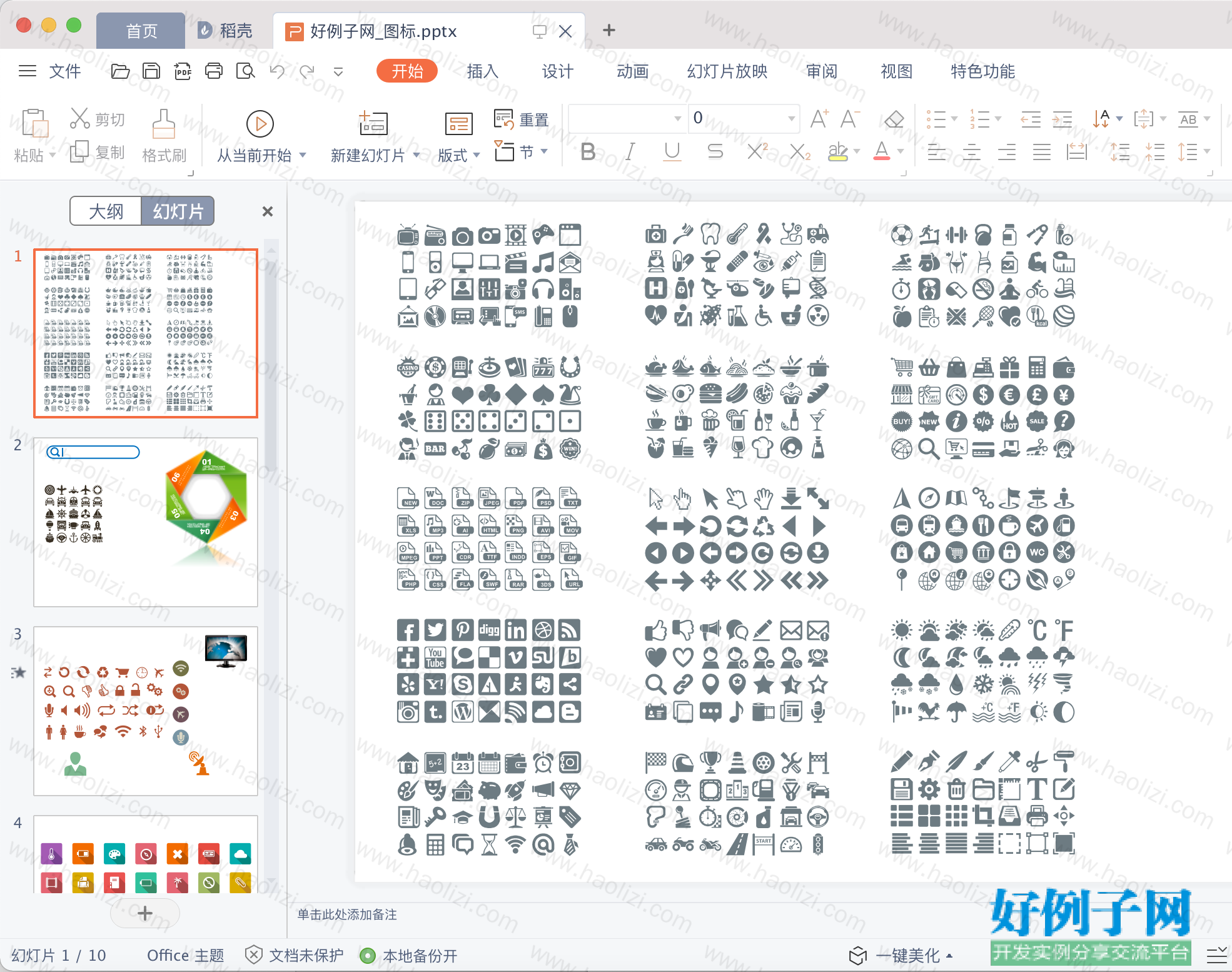This screenshot has height=972, width=1232.
Task: Click the new slide icon
Action: coord(373,123)
